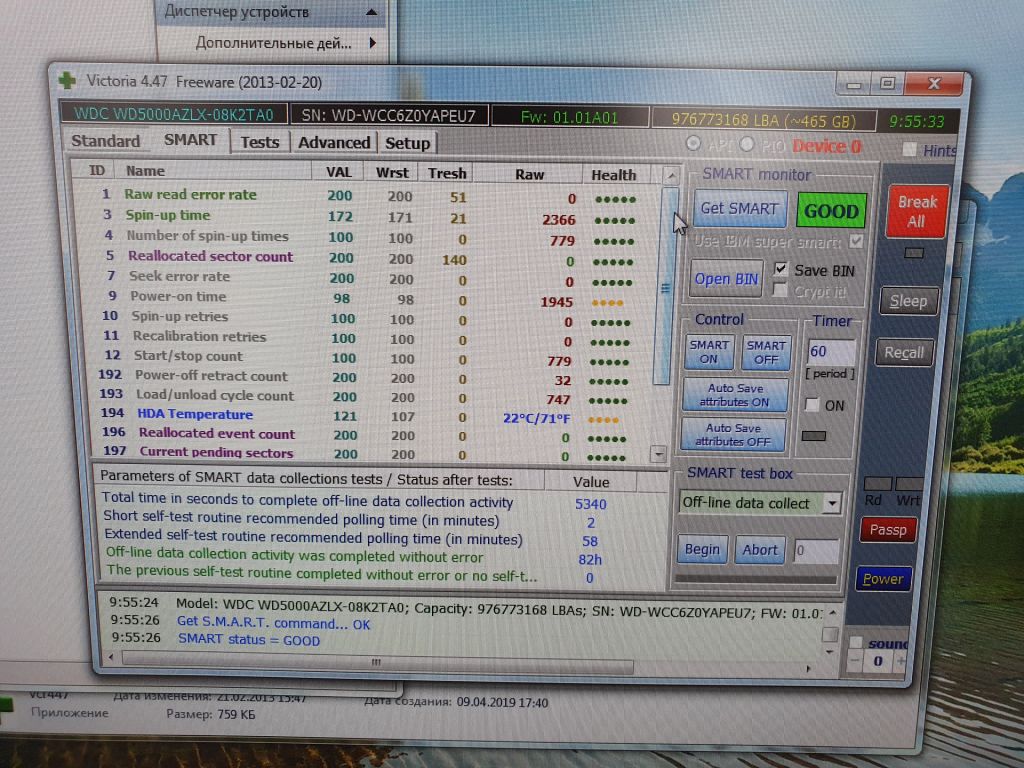The image size is (1024, 768).
Task: Click the green cross Victoria app icon
Action: point(67,80)
